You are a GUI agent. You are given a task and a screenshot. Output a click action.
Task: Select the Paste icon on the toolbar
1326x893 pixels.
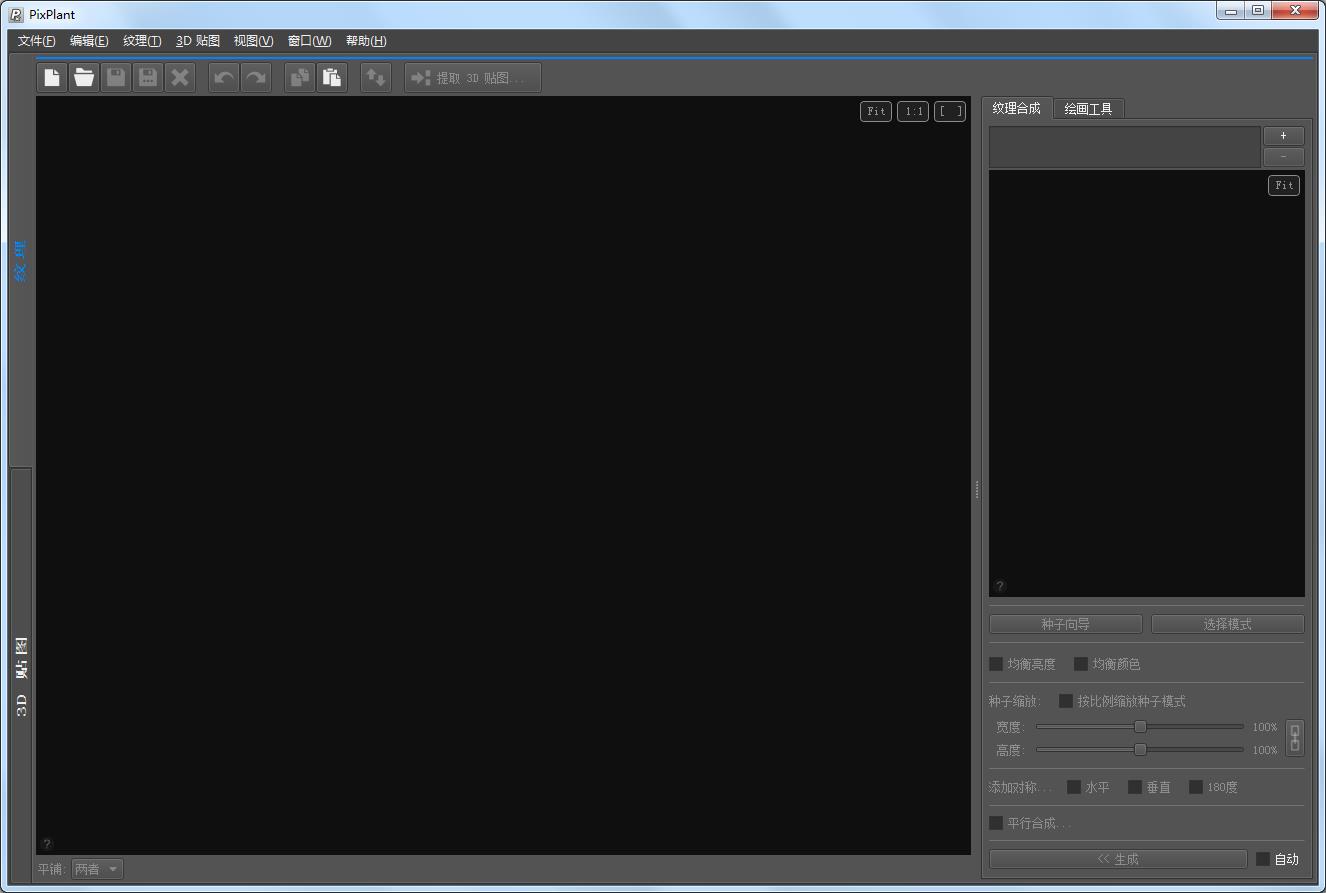[332, 77]
